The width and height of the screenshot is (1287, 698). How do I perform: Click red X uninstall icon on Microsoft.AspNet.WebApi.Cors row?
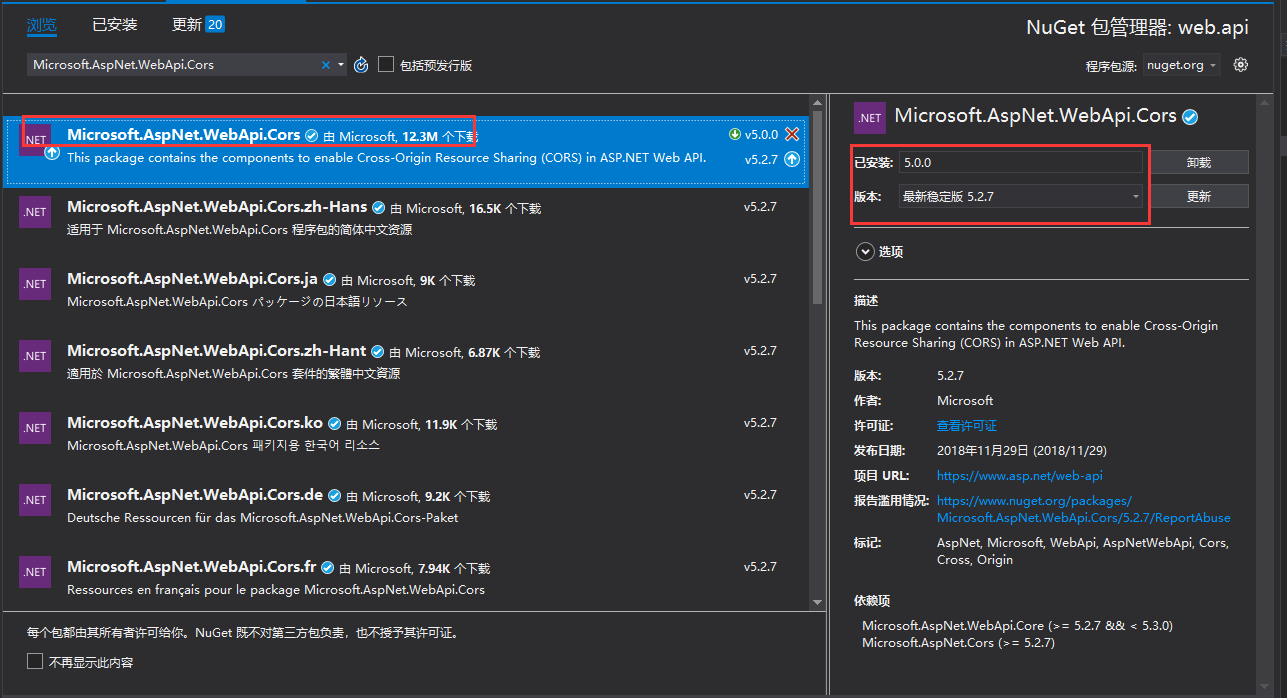pos(792,134)
